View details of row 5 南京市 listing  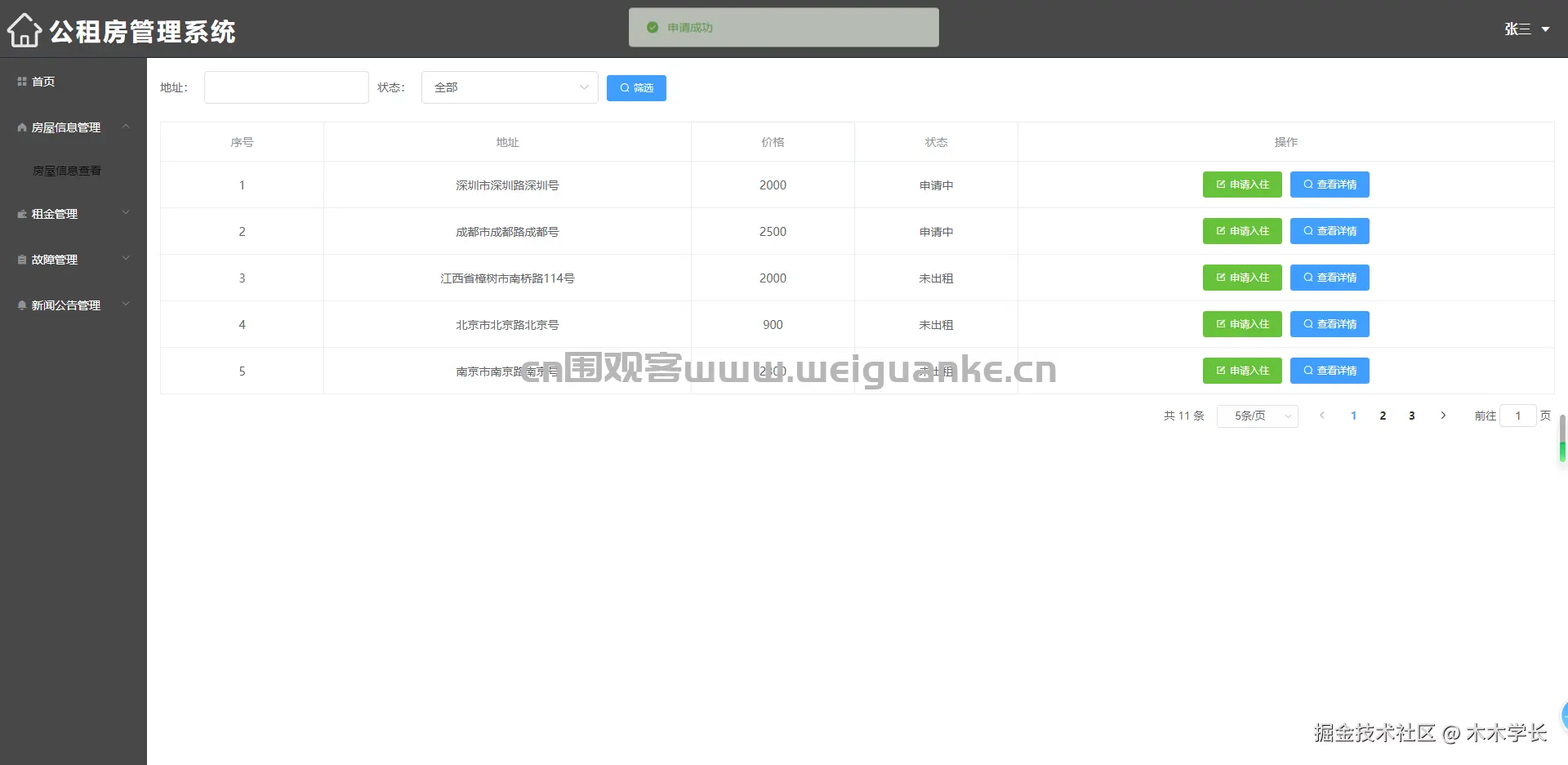(1330, 371)
